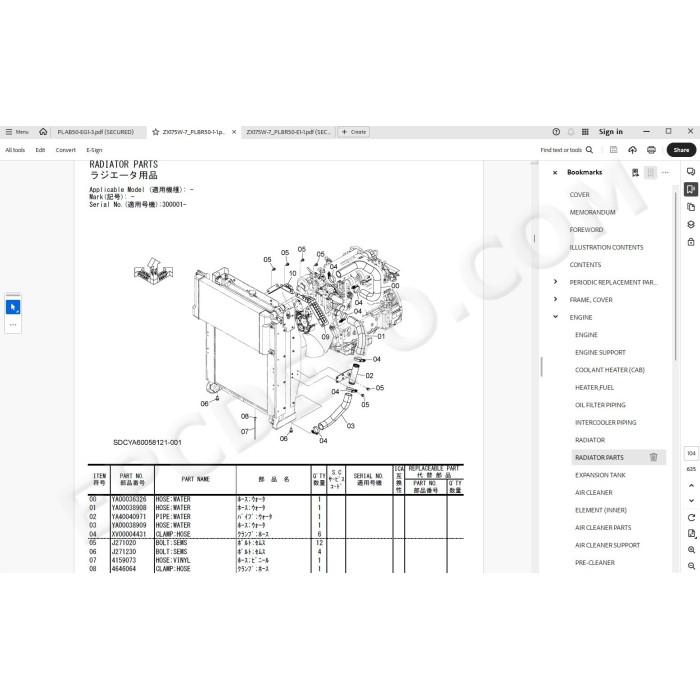Open the MEMORANDUM bookmark
The height and width of the screenshot is (700, 700).
[x=592, y=212]
